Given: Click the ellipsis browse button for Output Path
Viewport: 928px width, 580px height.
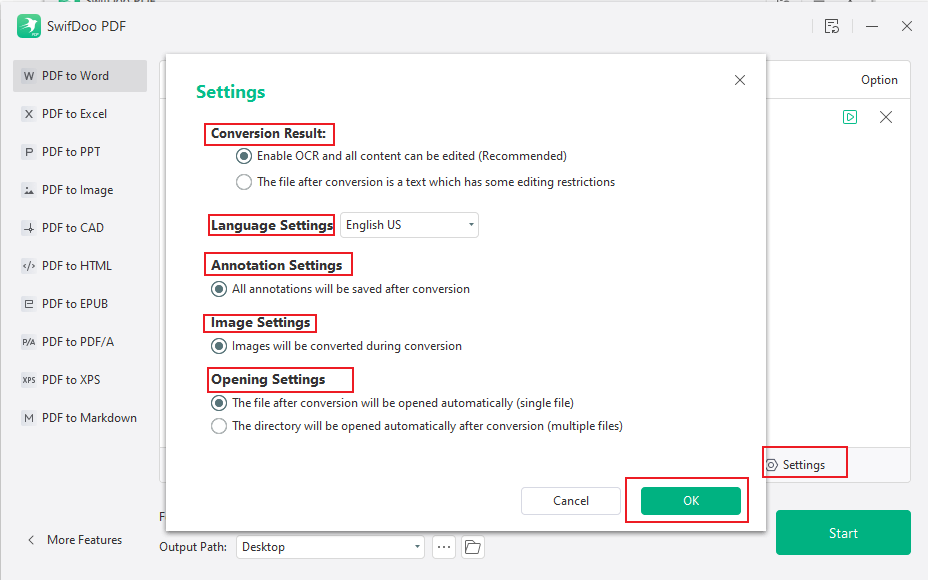Looking at the screenshot, I should pos(444,547).
